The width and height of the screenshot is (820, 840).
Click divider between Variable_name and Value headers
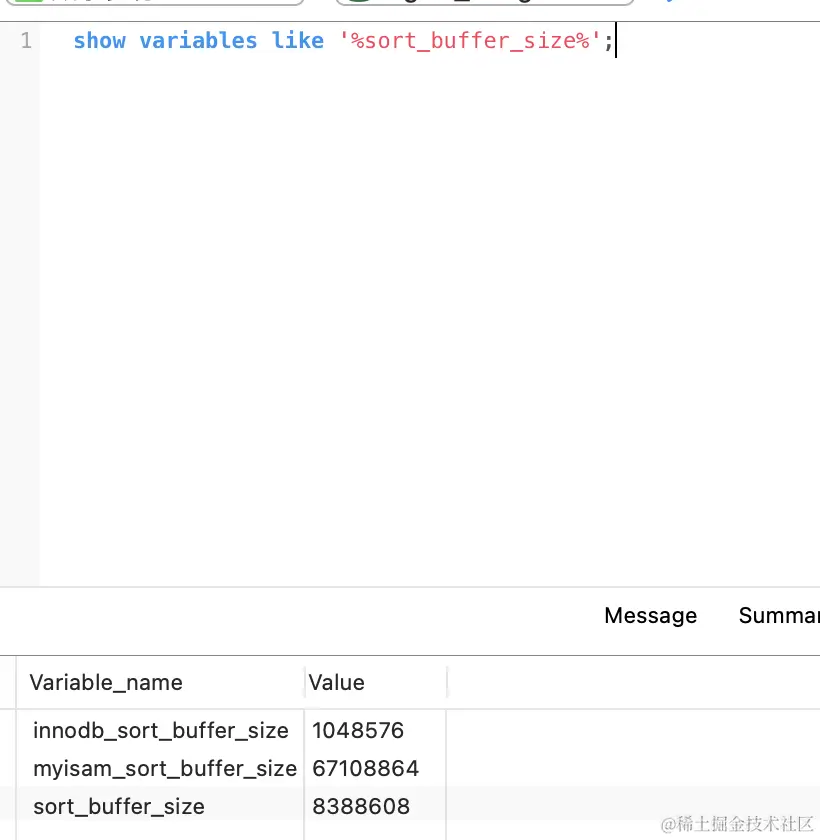click(304, 683)
